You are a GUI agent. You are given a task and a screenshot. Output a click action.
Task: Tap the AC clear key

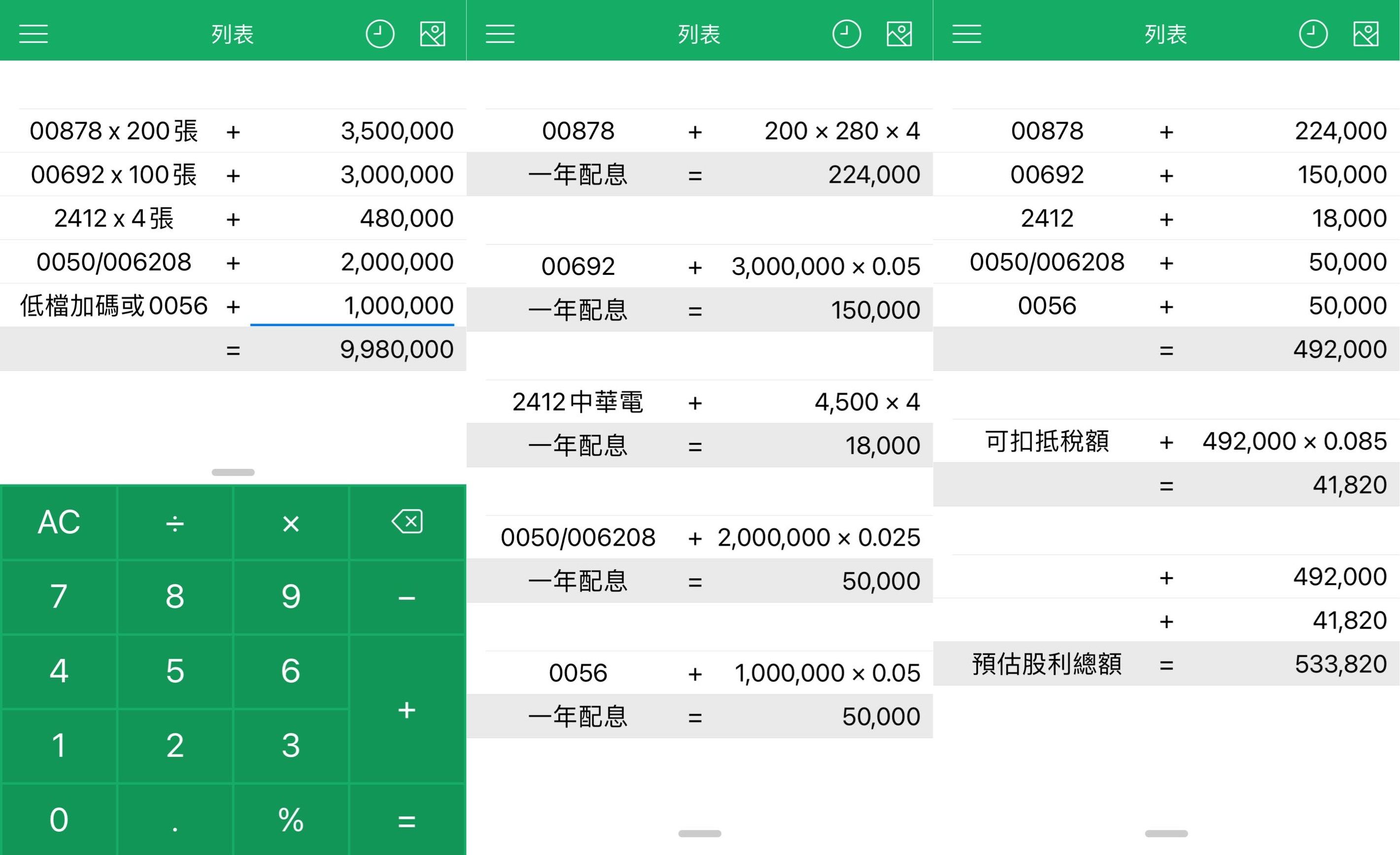pos(59,522)
